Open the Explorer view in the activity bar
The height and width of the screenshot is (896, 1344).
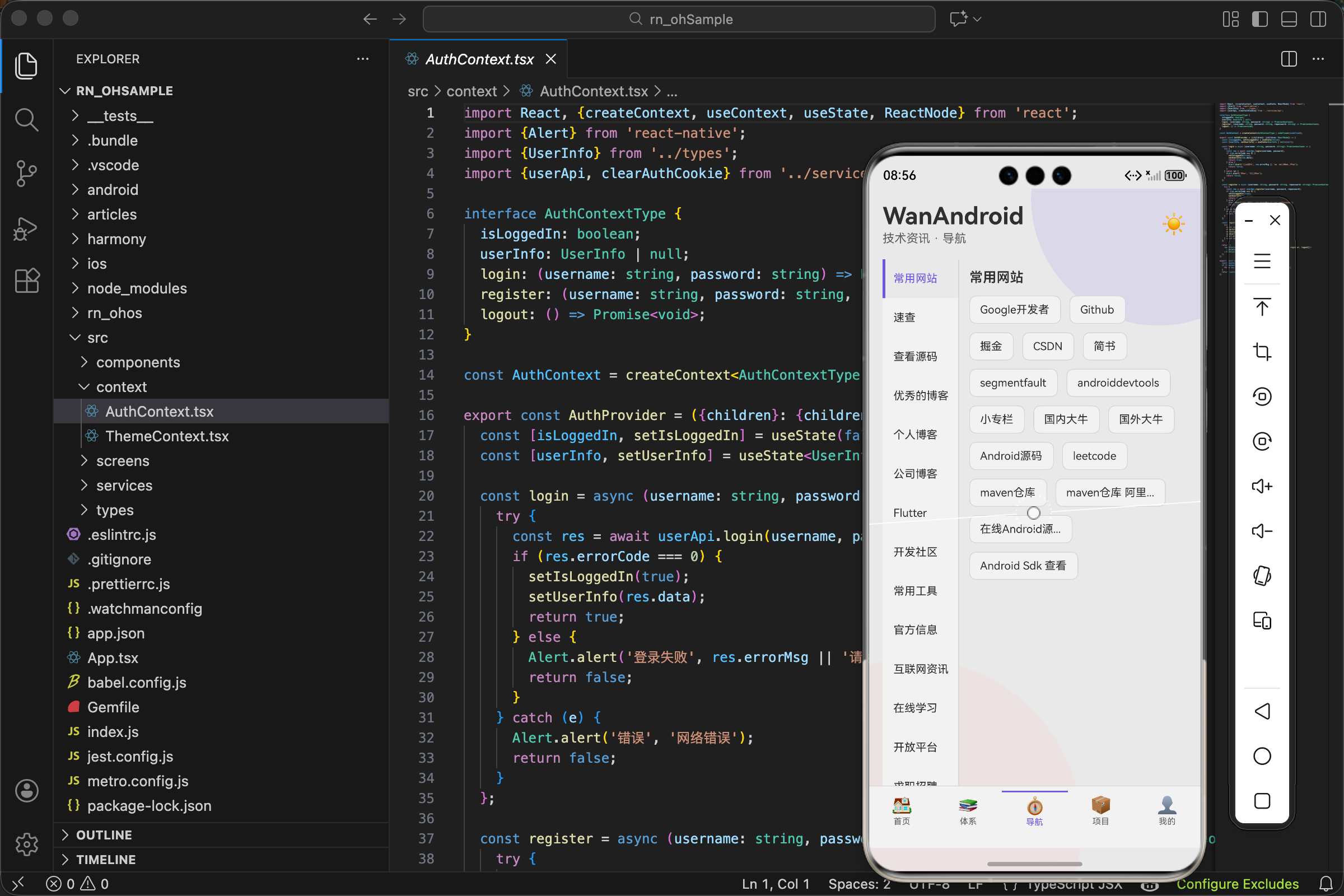point(26,66)
